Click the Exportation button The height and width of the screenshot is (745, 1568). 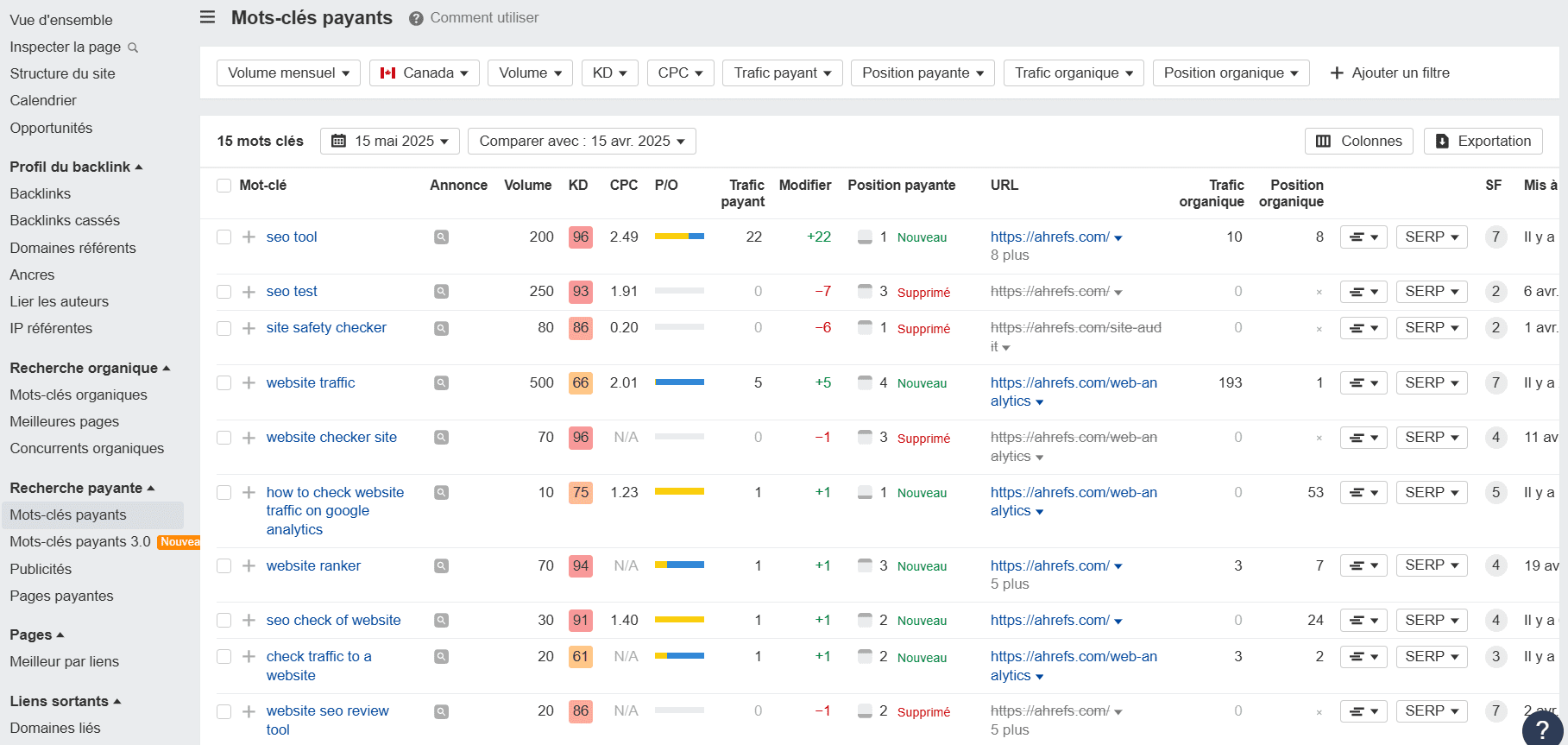coord(1483,141)
